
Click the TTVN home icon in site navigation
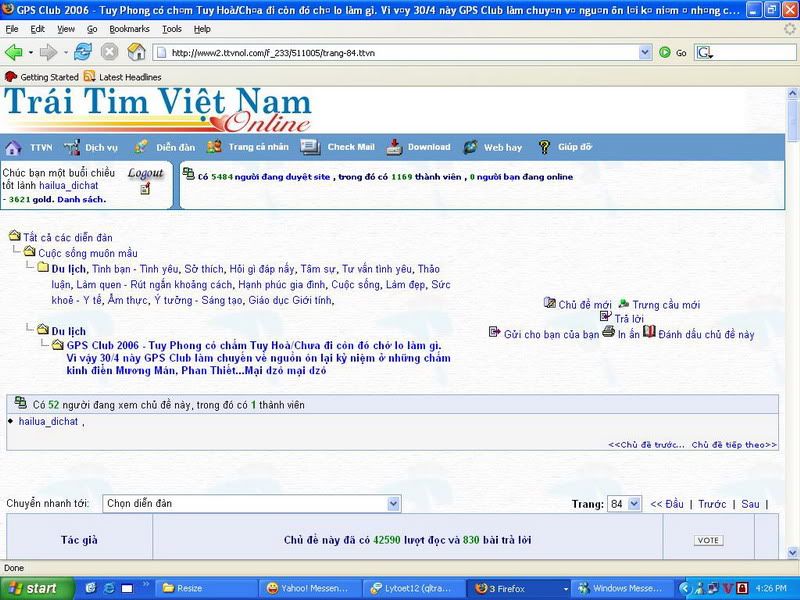pyautogui.click(x=13, y=147)
